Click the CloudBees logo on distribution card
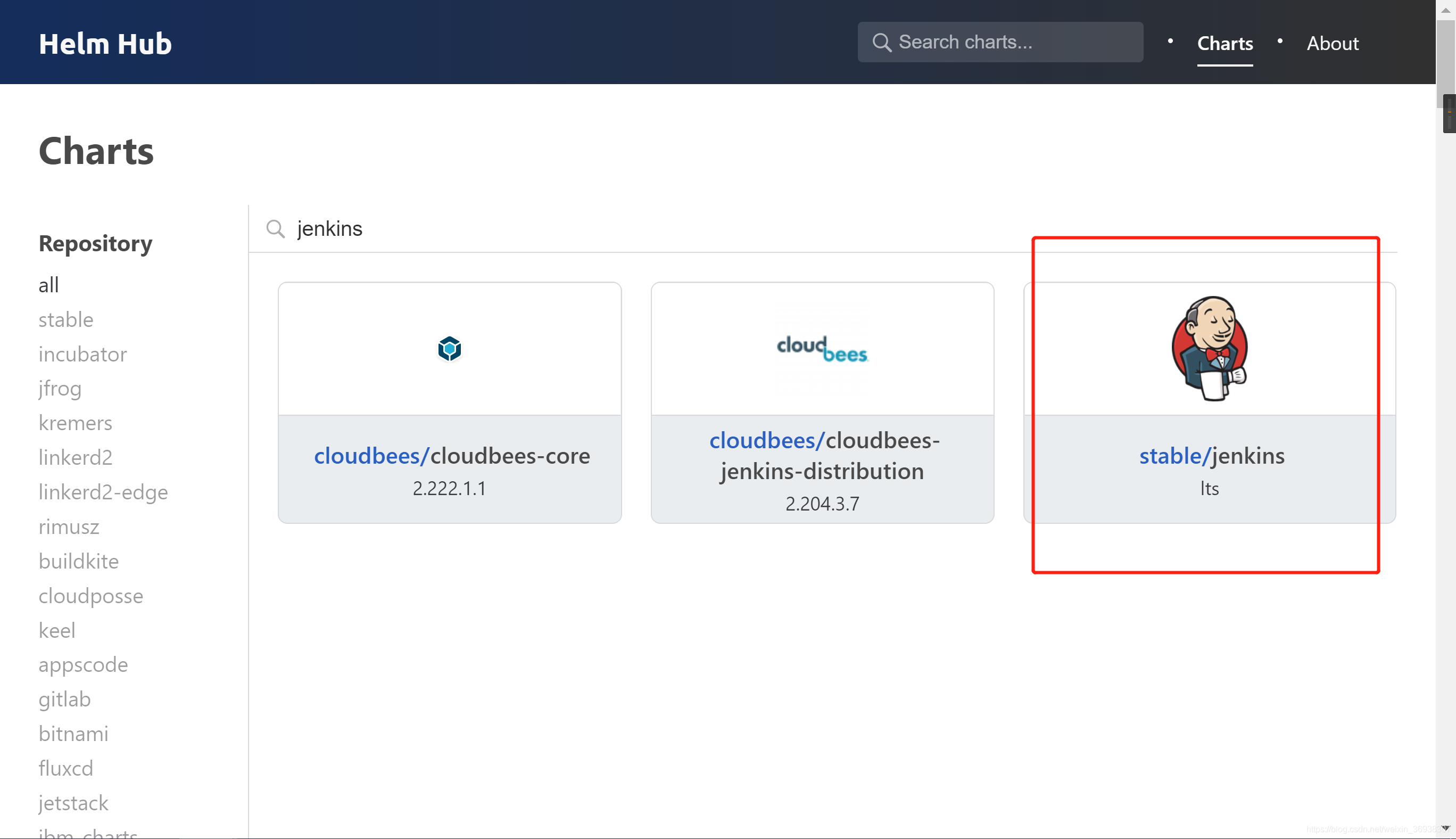 [822, 349]
